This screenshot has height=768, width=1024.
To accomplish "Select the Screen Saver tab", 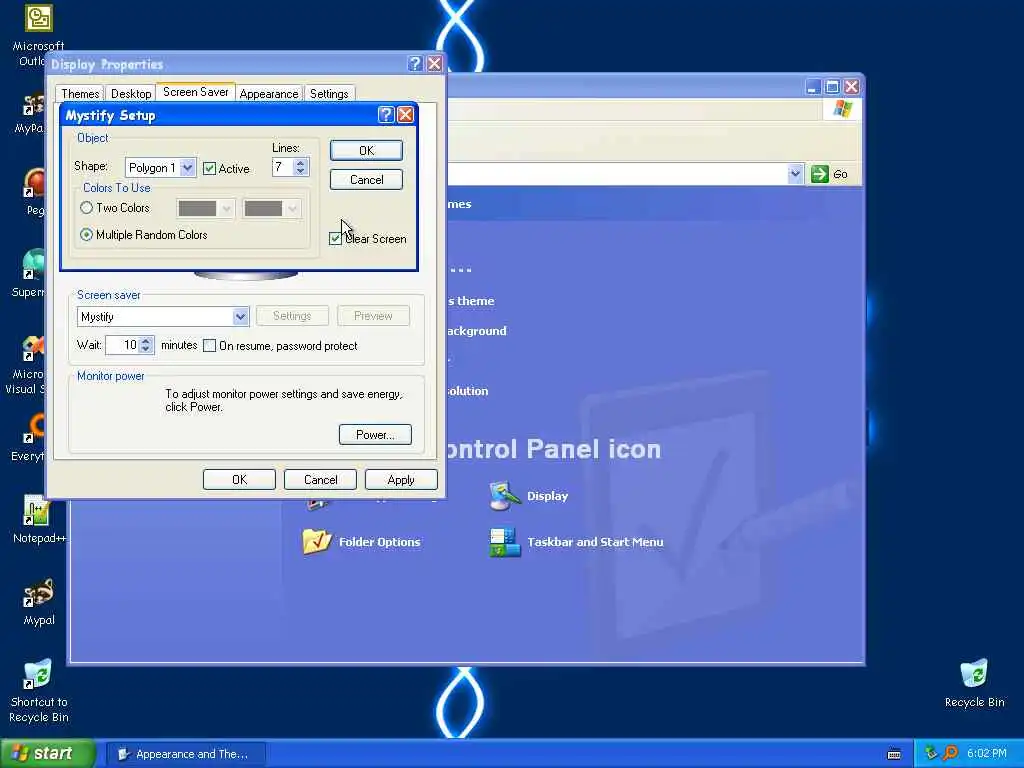I will tap(195, 92).
